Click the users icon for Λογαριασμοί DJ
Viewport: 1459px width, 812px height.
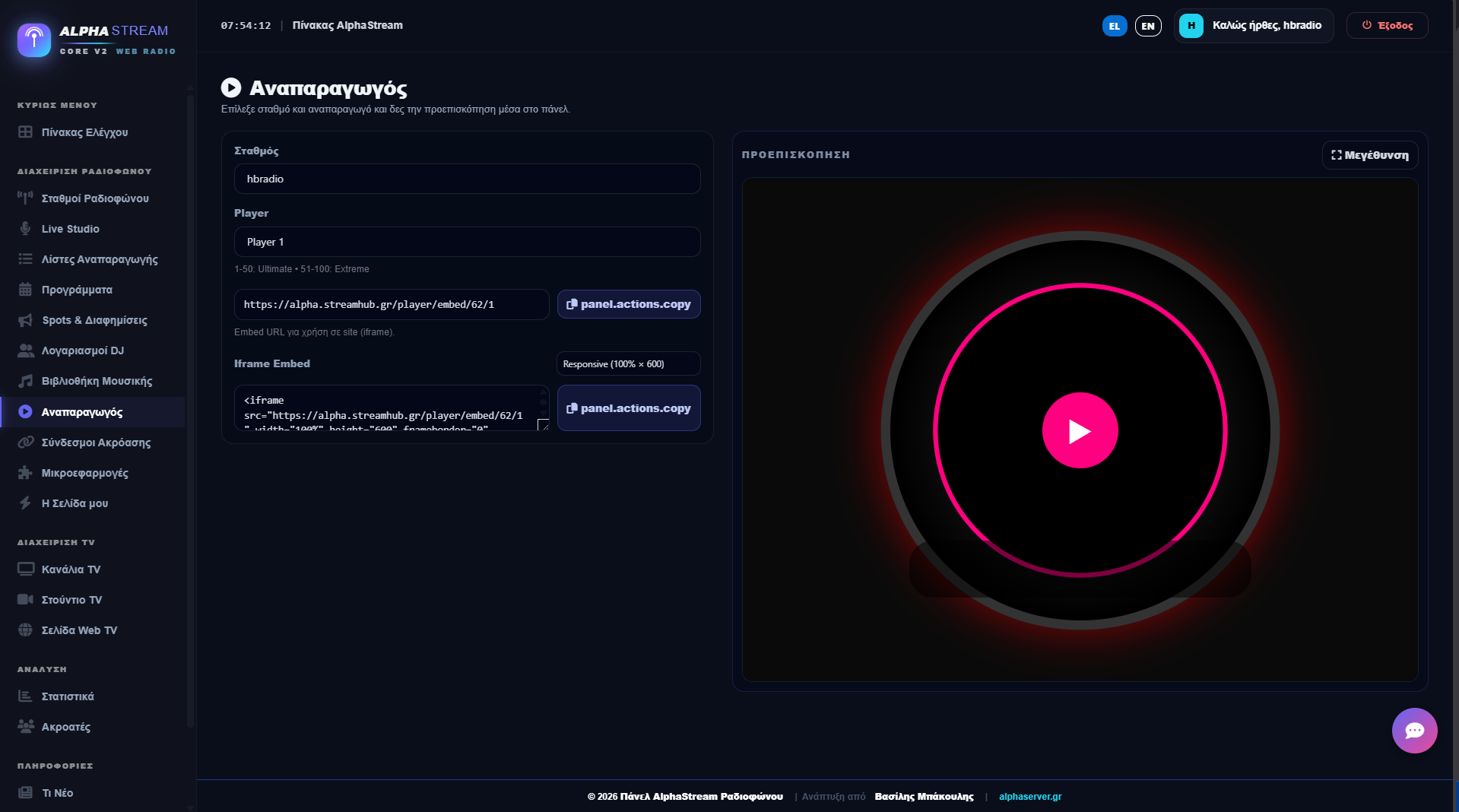[x=26, y=350]
